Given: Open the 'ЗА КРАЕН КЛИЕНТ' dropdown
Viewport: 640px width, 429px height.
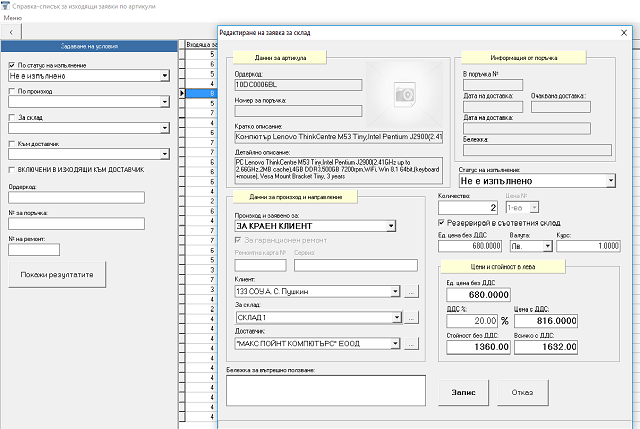Looking at the screenshot, I should (391, 226).
